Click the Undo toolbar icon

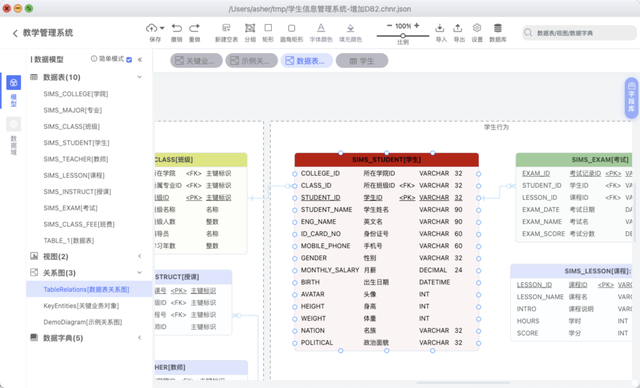[x=176, y=28]
